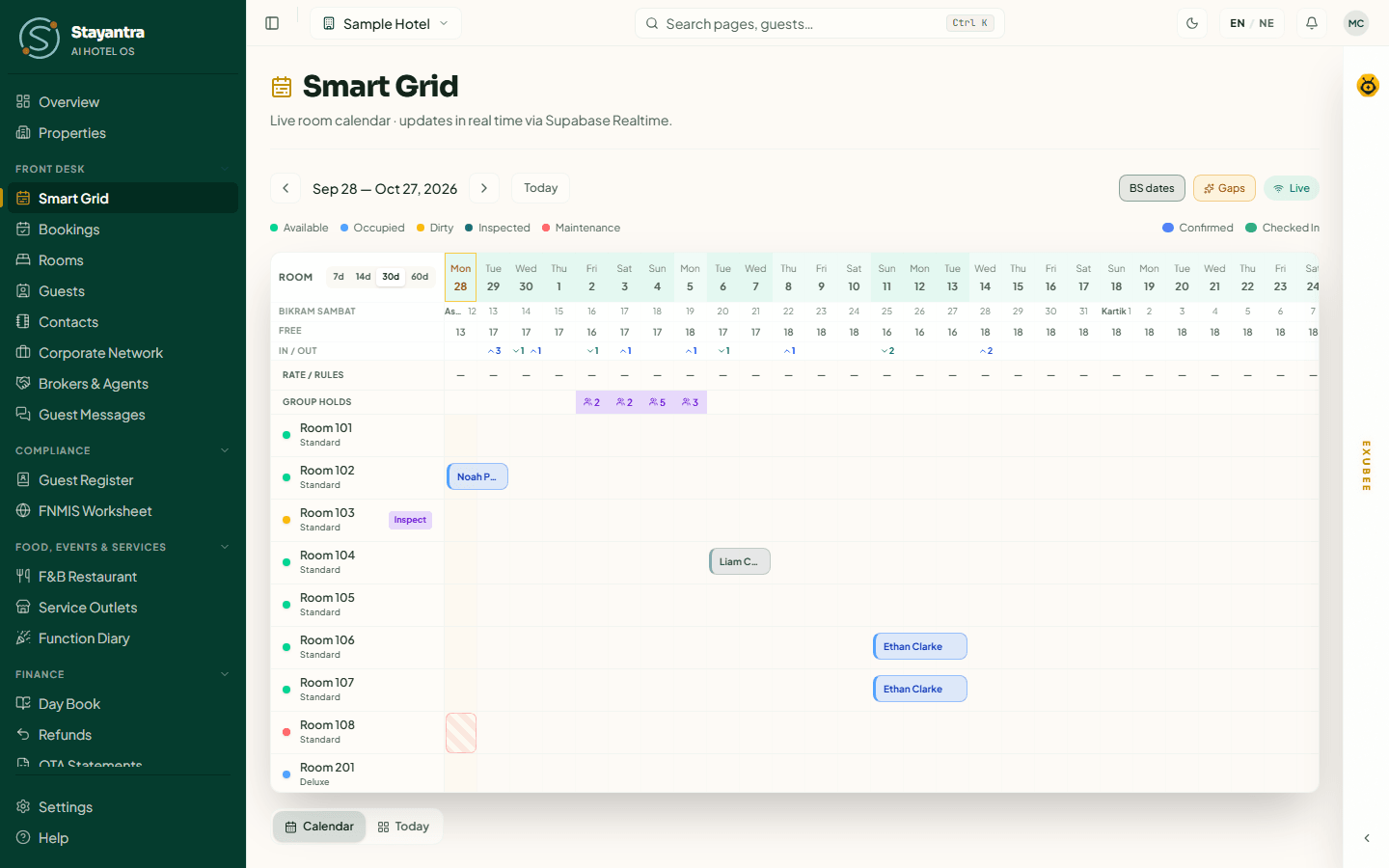This screenshot has width=1389, height=868.
Task: Click the search pages, guests field
Action: click(x=820, y=23)
